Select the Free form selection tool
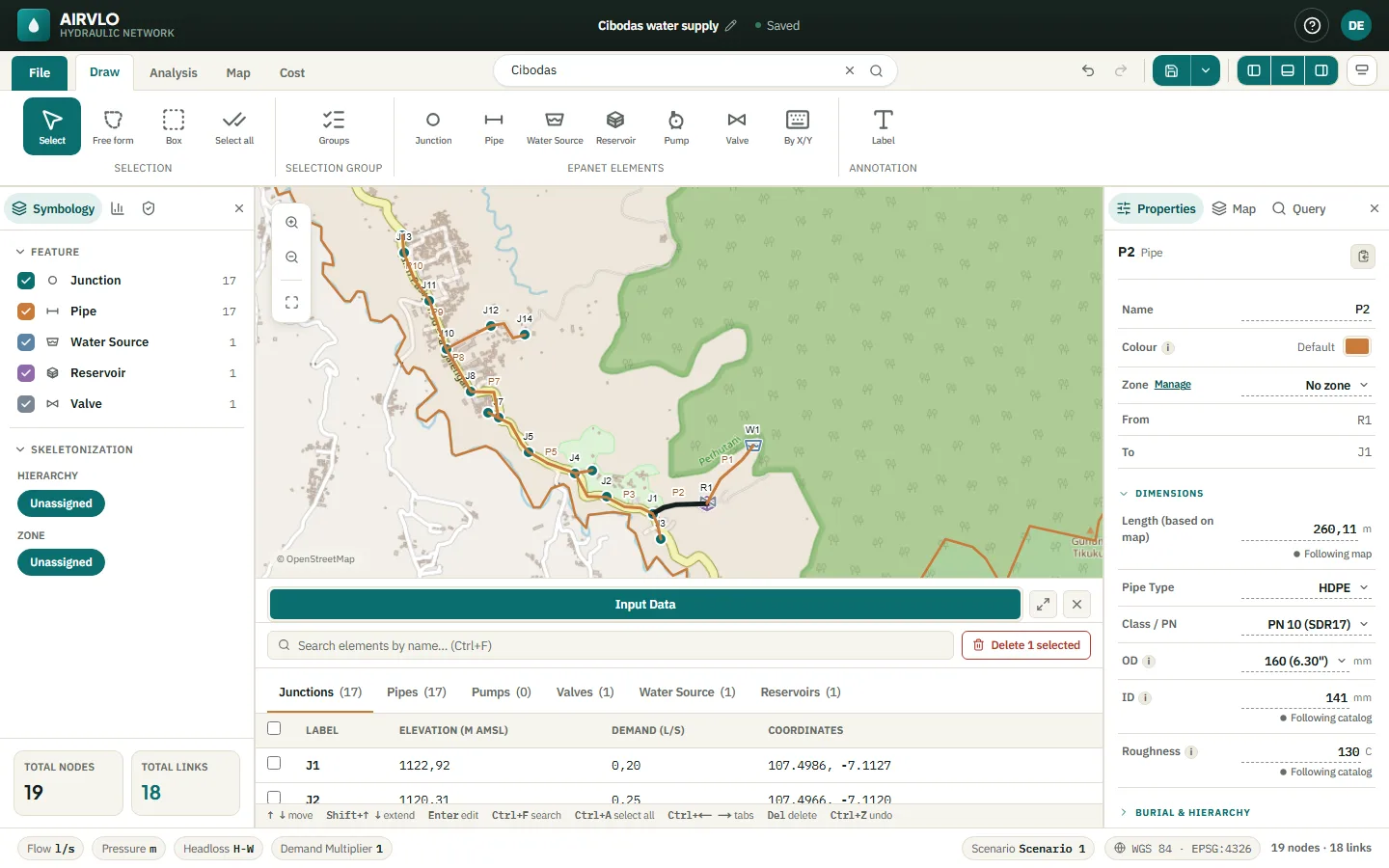This screenshot has width=1389, height=868. 113,126
